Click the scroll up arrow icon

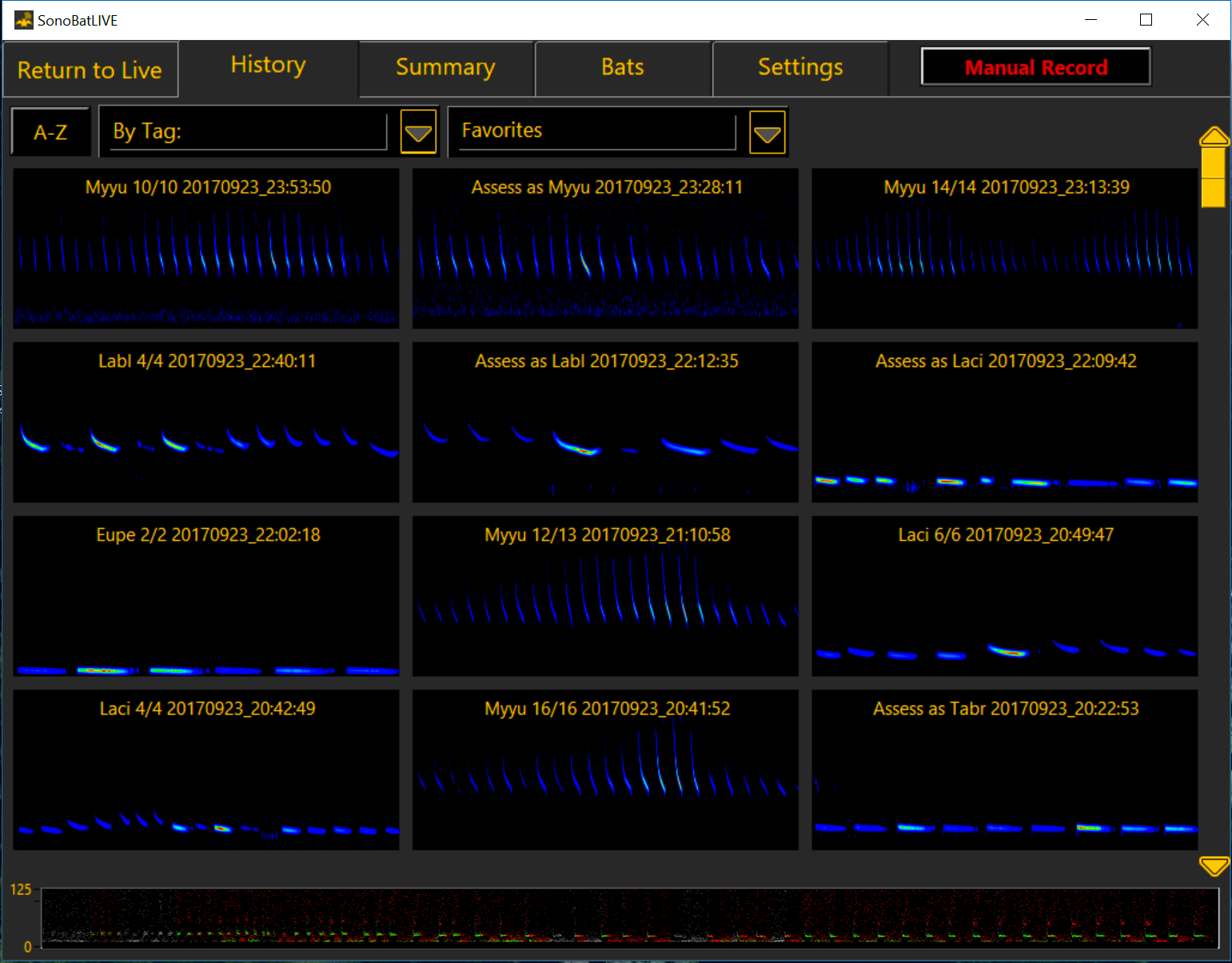(x=1214, y=137)
